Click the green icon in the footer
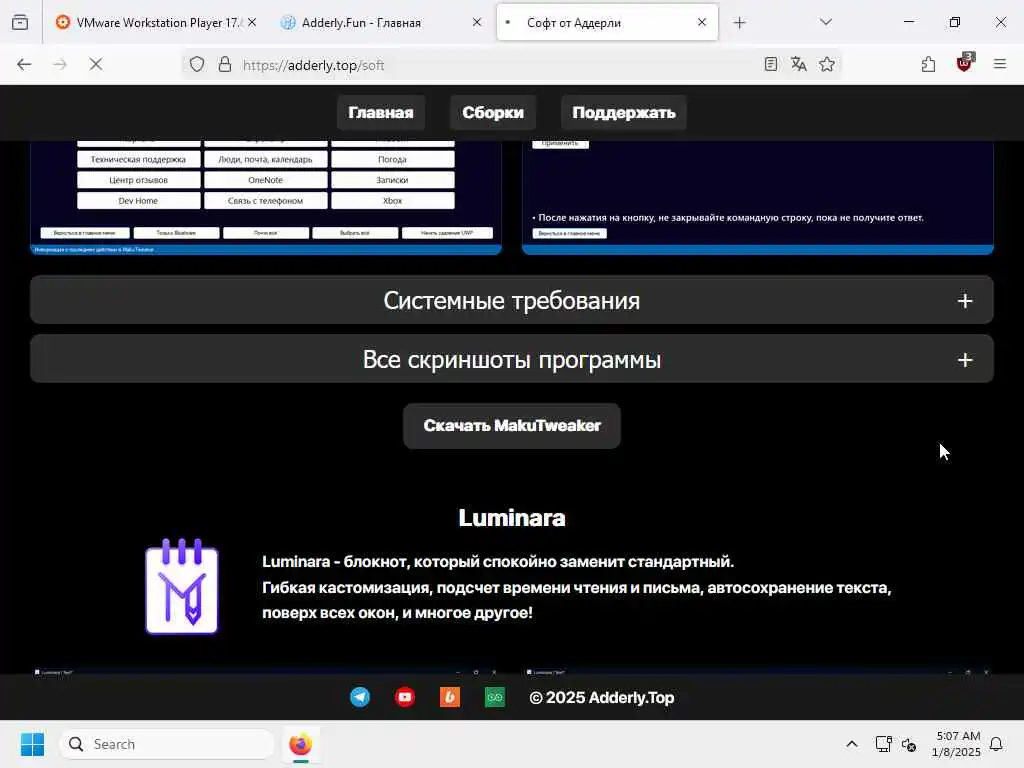This screenshot has height=768, width=1024. pyautogui.click(x=495, y=697)
